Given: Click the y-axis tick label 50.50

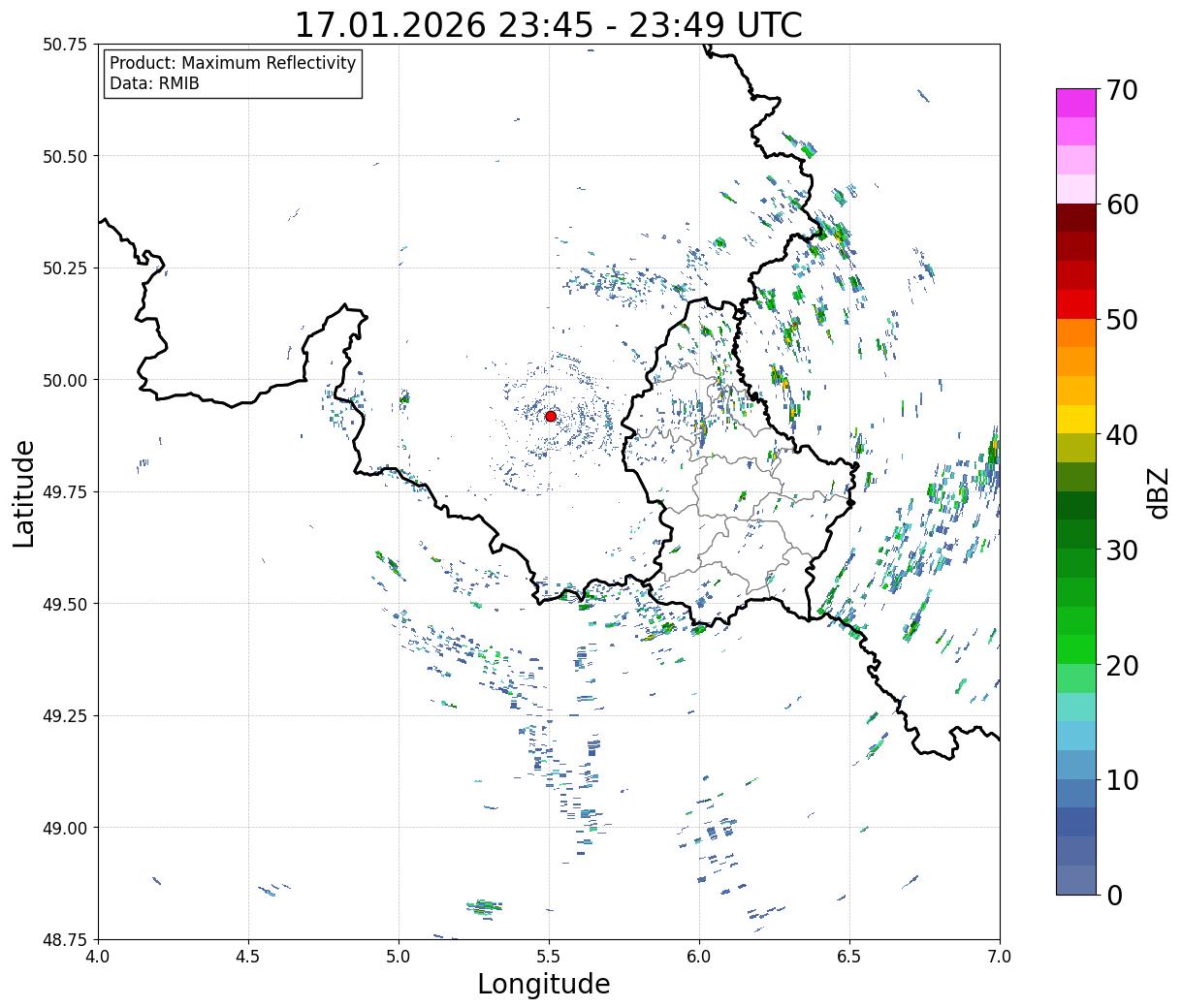Looking at the screenshot, I should (65, 156).
